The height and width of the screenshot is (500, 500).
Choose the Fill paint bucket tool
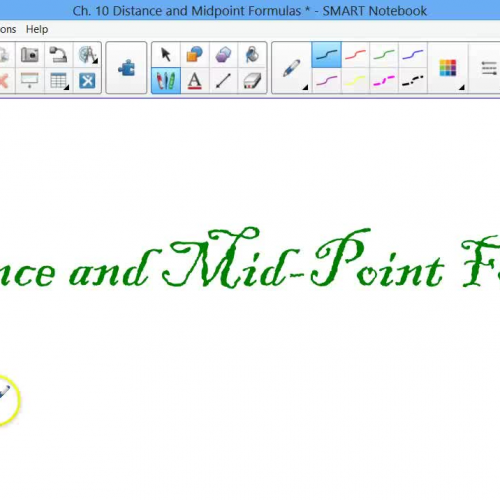252,54
